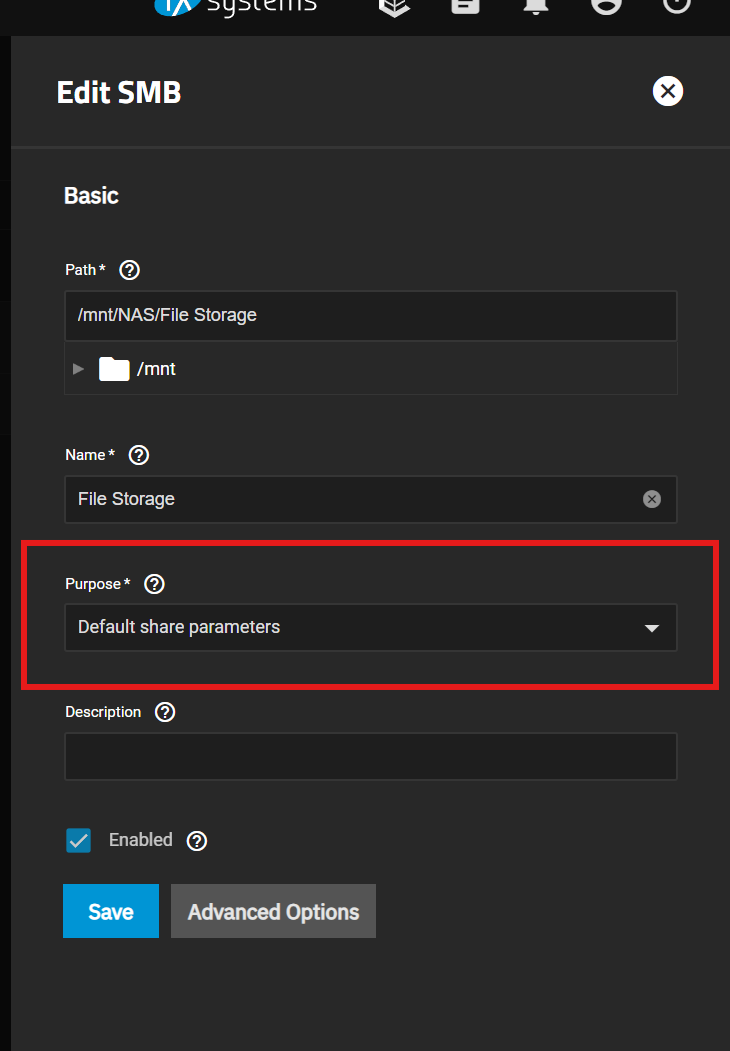Click the user account icon in top bar

606,6
